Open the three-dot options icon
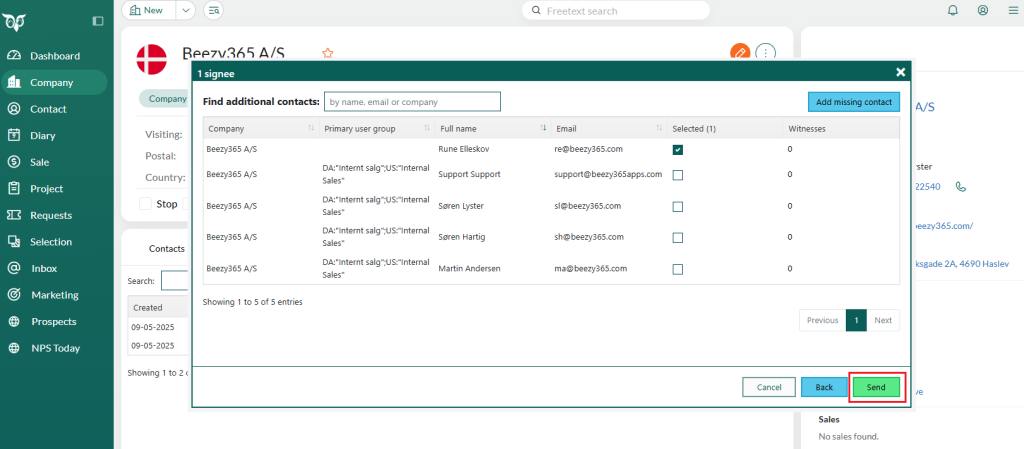 click(x=765, y=52)
